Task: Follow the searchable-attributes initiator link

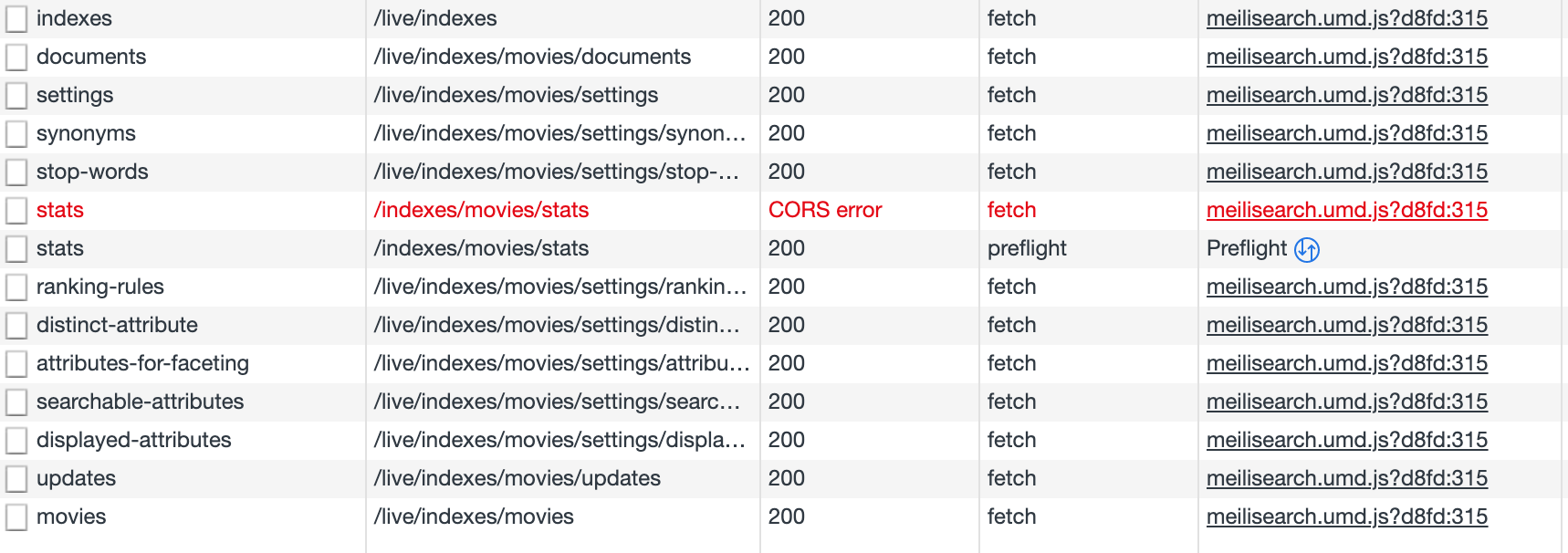Action: [x=1345, y=401]
